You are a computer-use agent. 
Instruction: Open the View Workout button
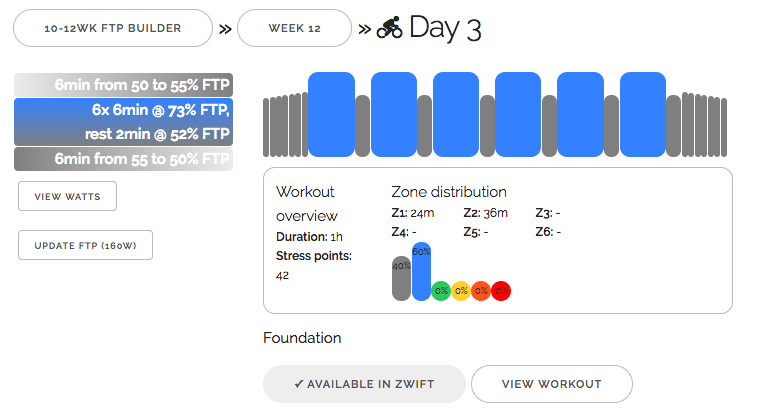pos(551,384)
